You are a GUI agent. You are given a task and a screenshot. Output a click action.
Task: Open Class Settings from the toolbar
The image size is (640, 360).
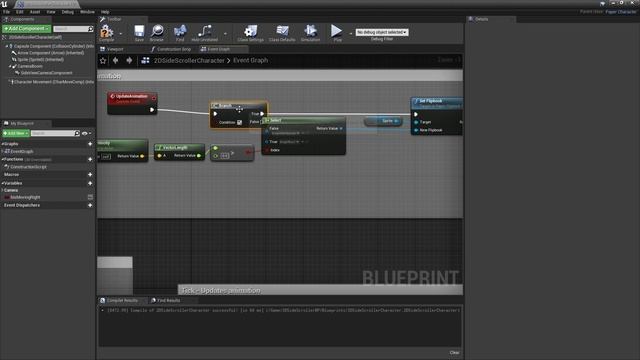pos(250,33)
